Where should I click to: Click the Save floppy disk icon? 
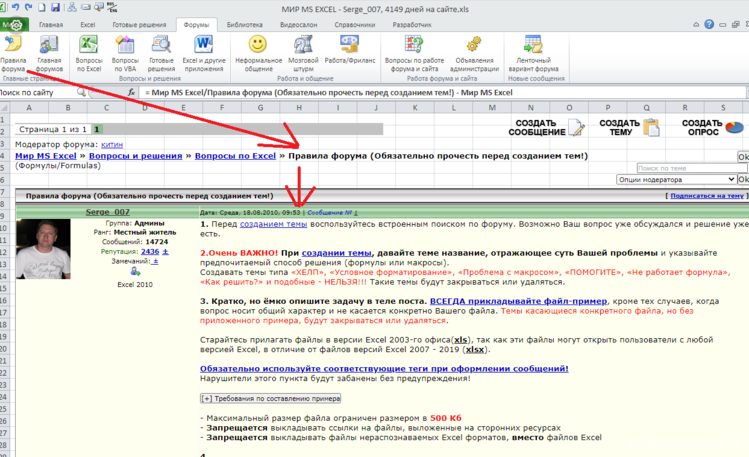(x=55, y=7)
